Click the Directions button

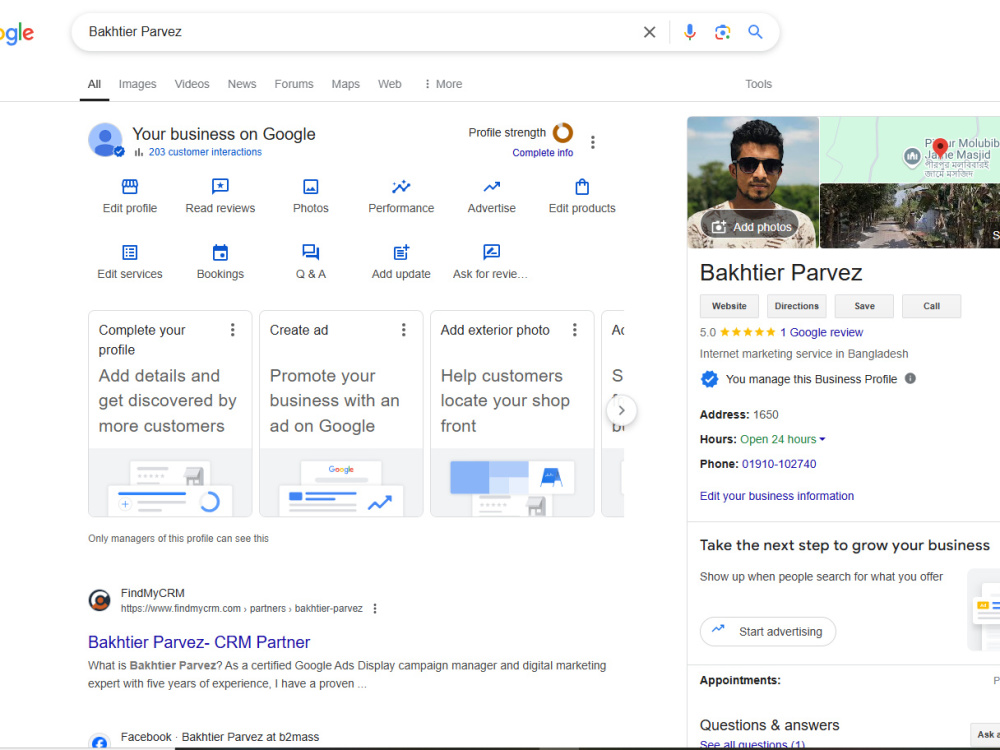click(x=797, y=306)
